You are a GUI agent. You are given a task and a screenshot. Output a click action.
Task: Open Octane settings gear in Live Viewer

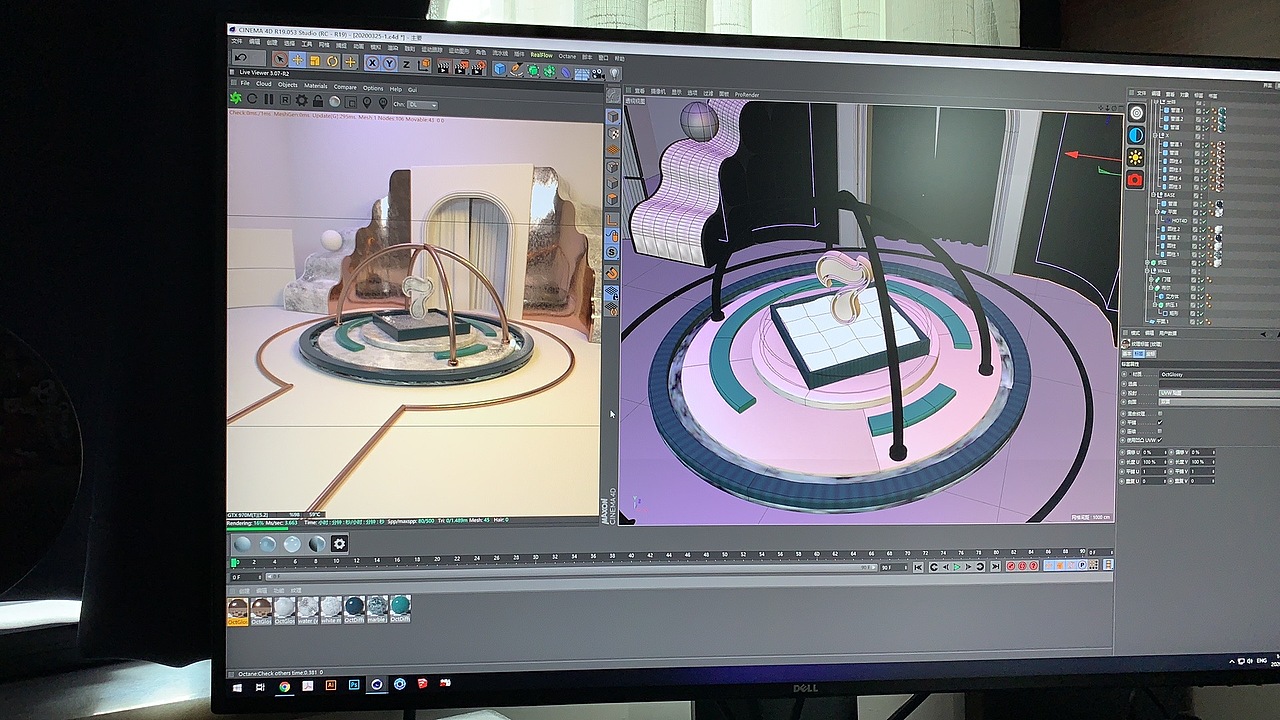tap(301, 100)
